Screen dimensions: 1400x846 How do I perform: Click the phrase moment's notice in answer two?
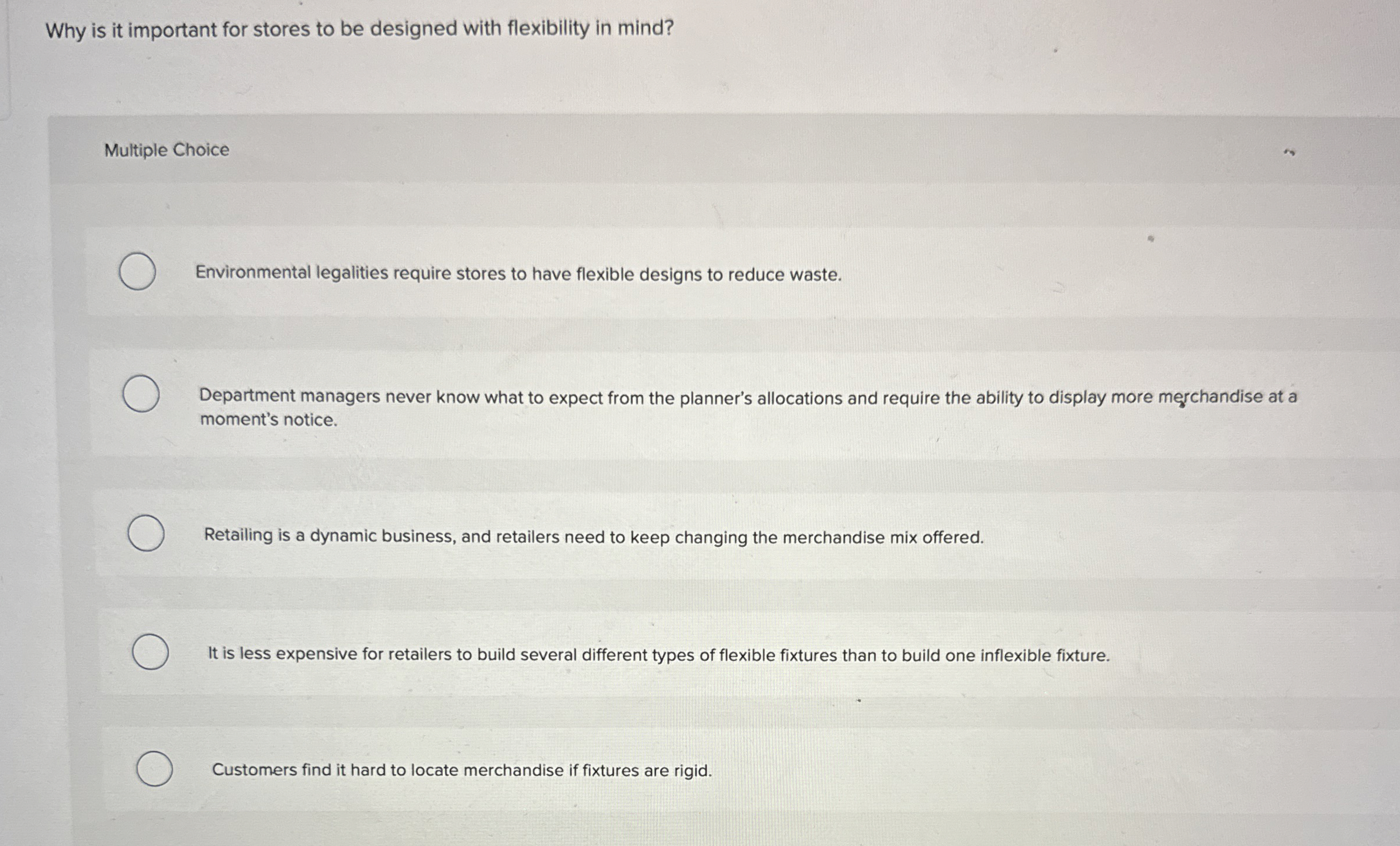tap(268, 419)
